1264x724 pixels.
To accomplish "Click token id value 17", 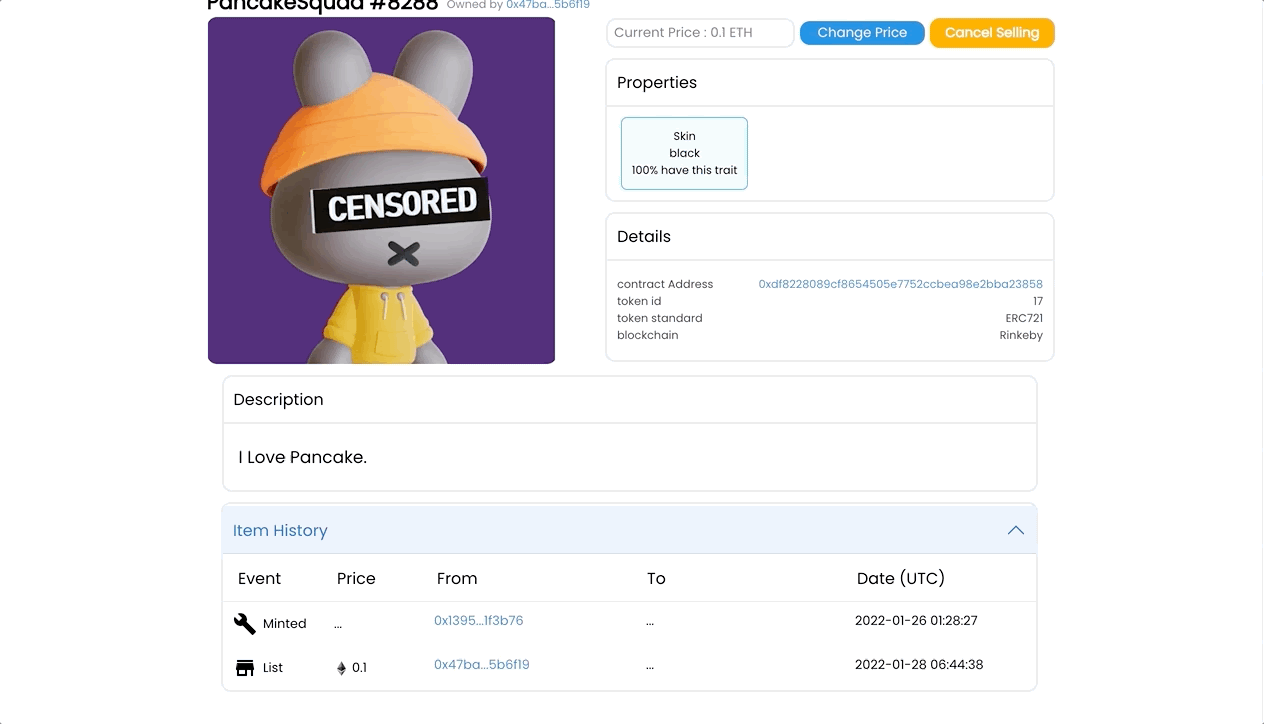I will coord(1038,301).
